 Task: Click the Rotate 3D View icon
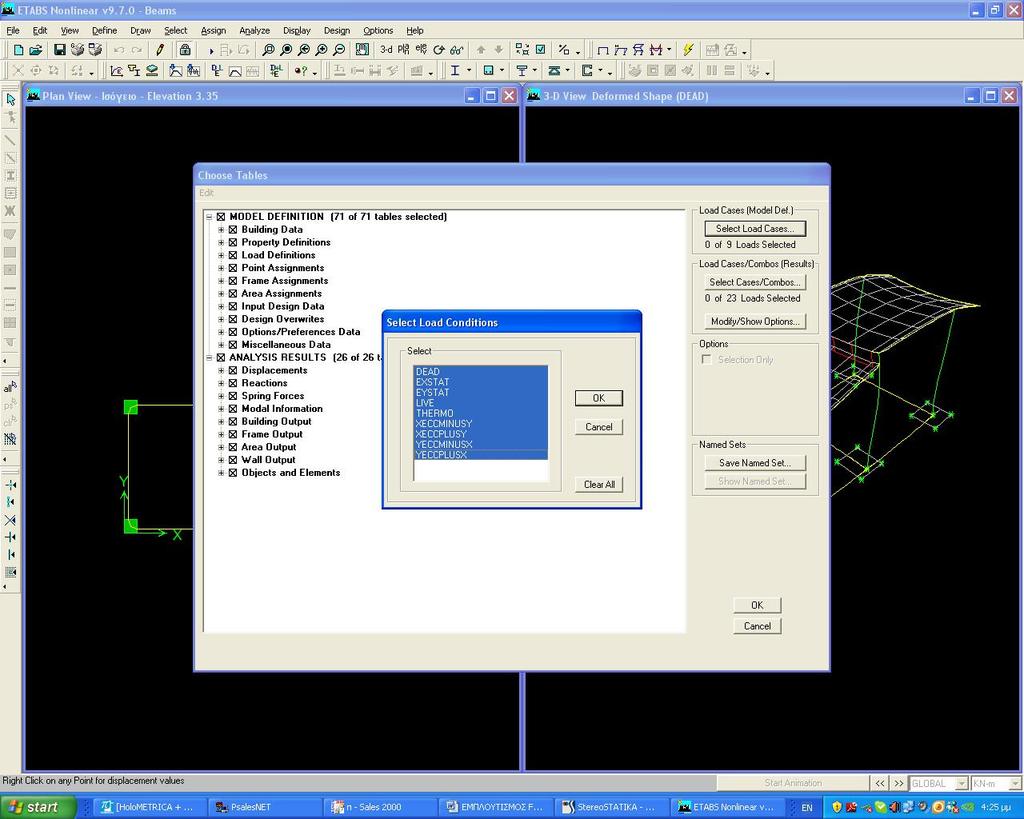[439, 50]
